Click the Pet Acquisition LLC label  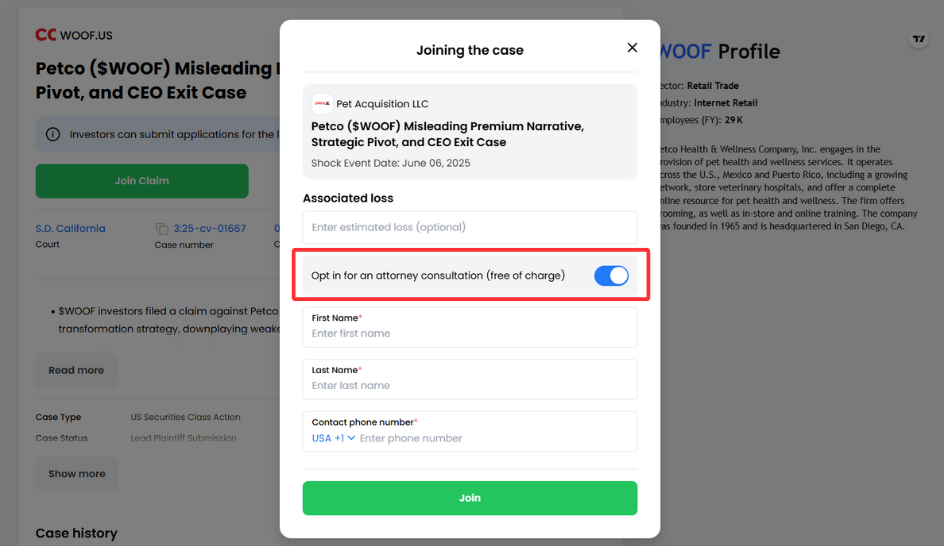tap(382, 104)
